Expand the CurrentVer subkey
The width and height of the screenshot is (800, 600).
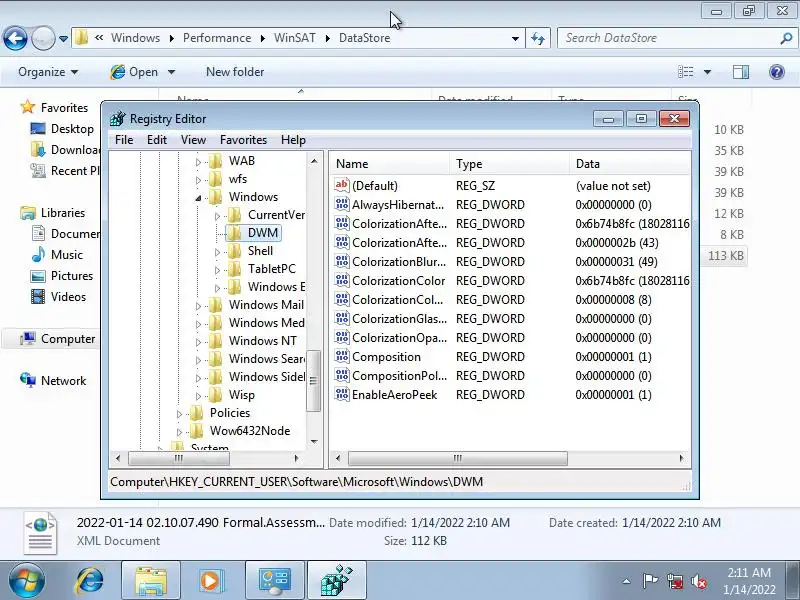217,216
